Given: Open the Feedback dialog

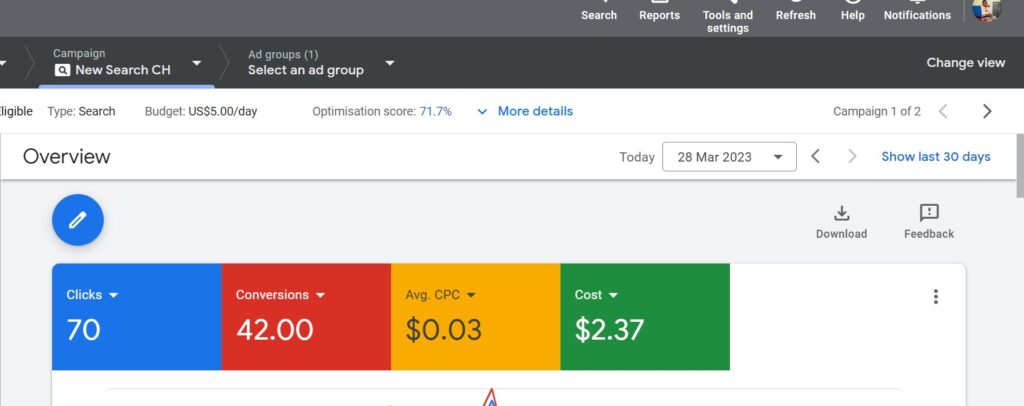Looking at the screenshot, I should click(929, 222).
